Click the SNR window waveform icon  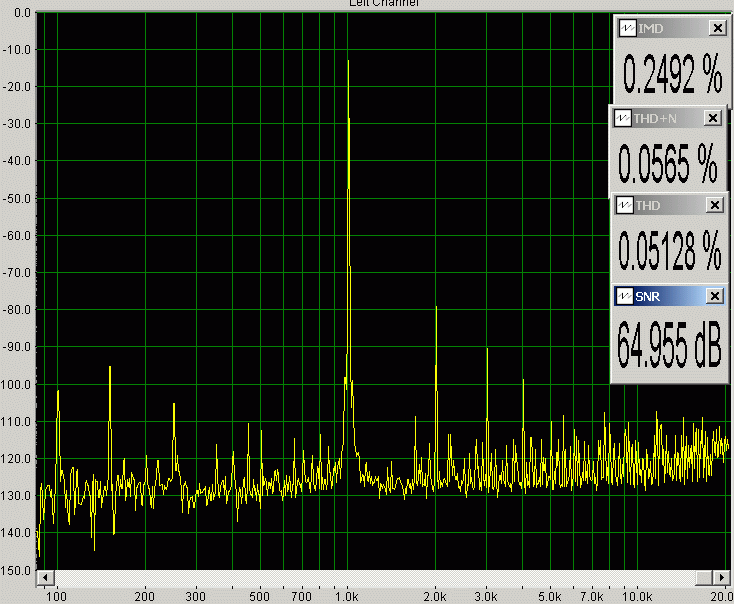click(x=624, y=296)
